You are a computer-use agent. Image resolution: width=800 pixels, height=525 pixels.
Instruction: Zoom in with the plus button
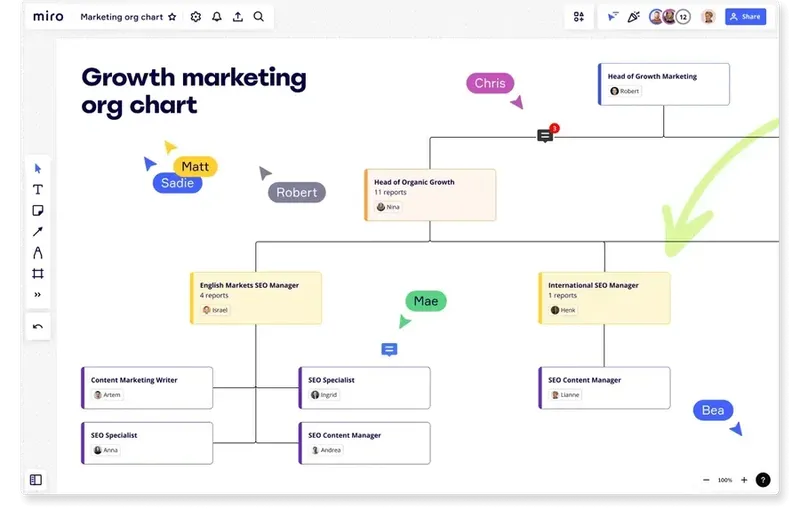point(744,480)
